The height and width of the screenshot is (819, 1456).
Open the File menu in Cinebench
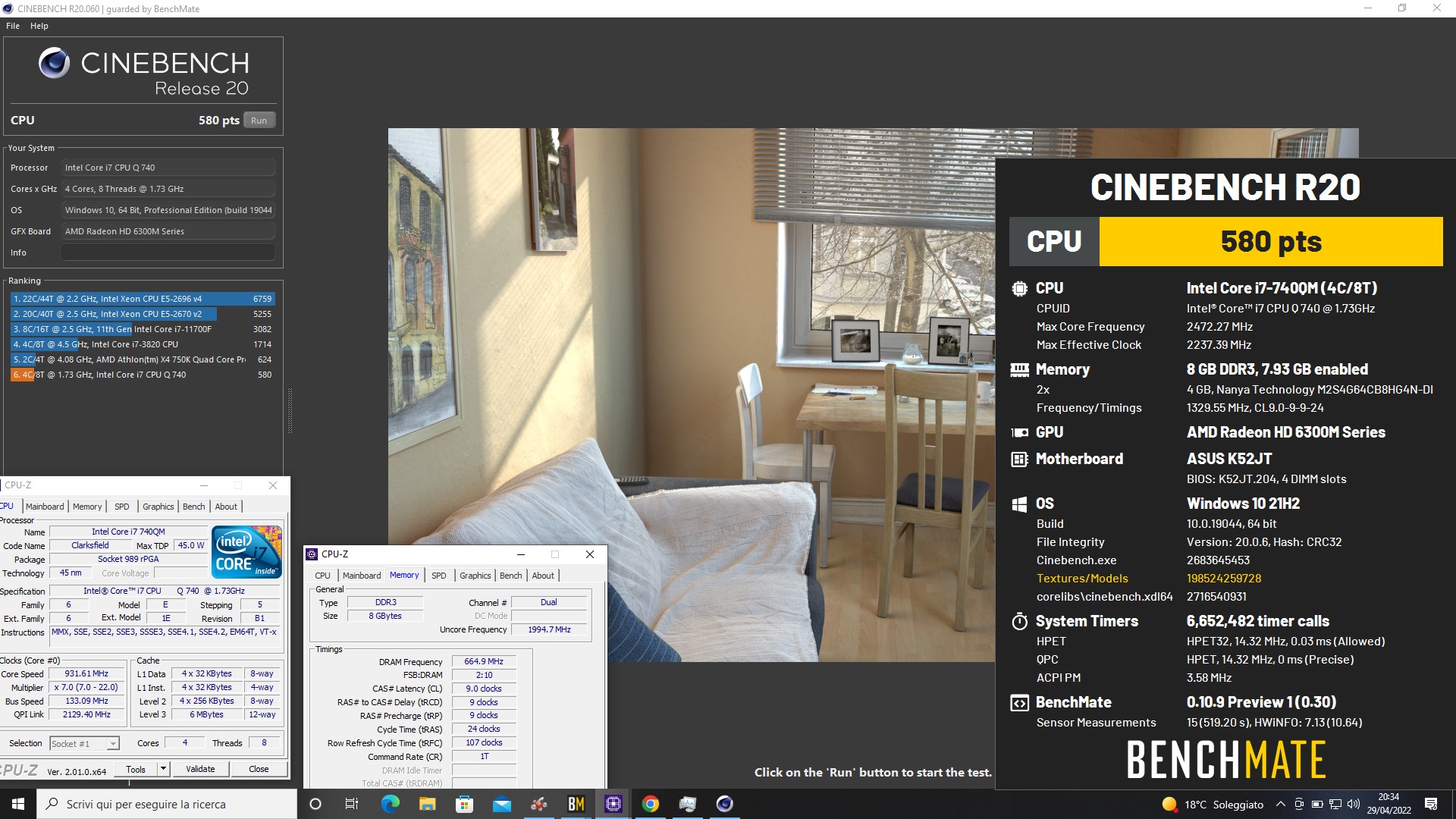coord(13,26)
